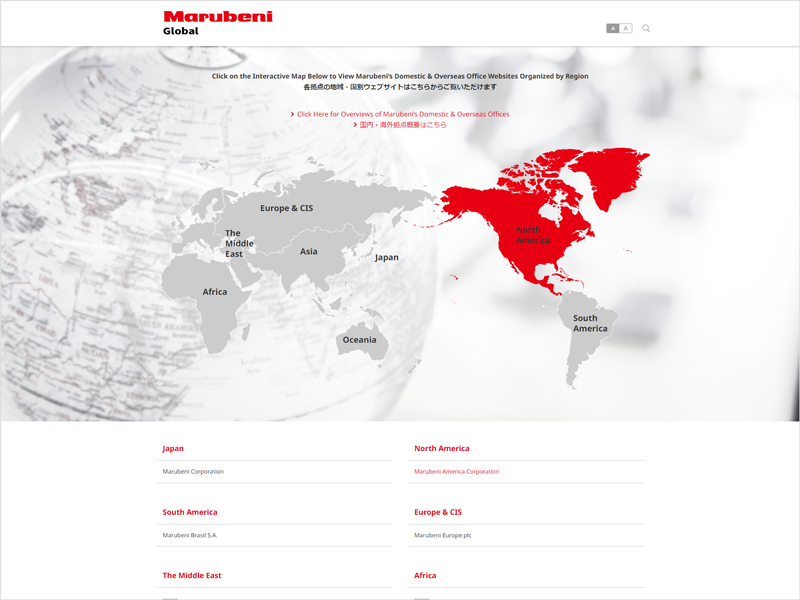Click the Europe & CIS section heading
Screen dimensions: 800x600
pos(438,512)
